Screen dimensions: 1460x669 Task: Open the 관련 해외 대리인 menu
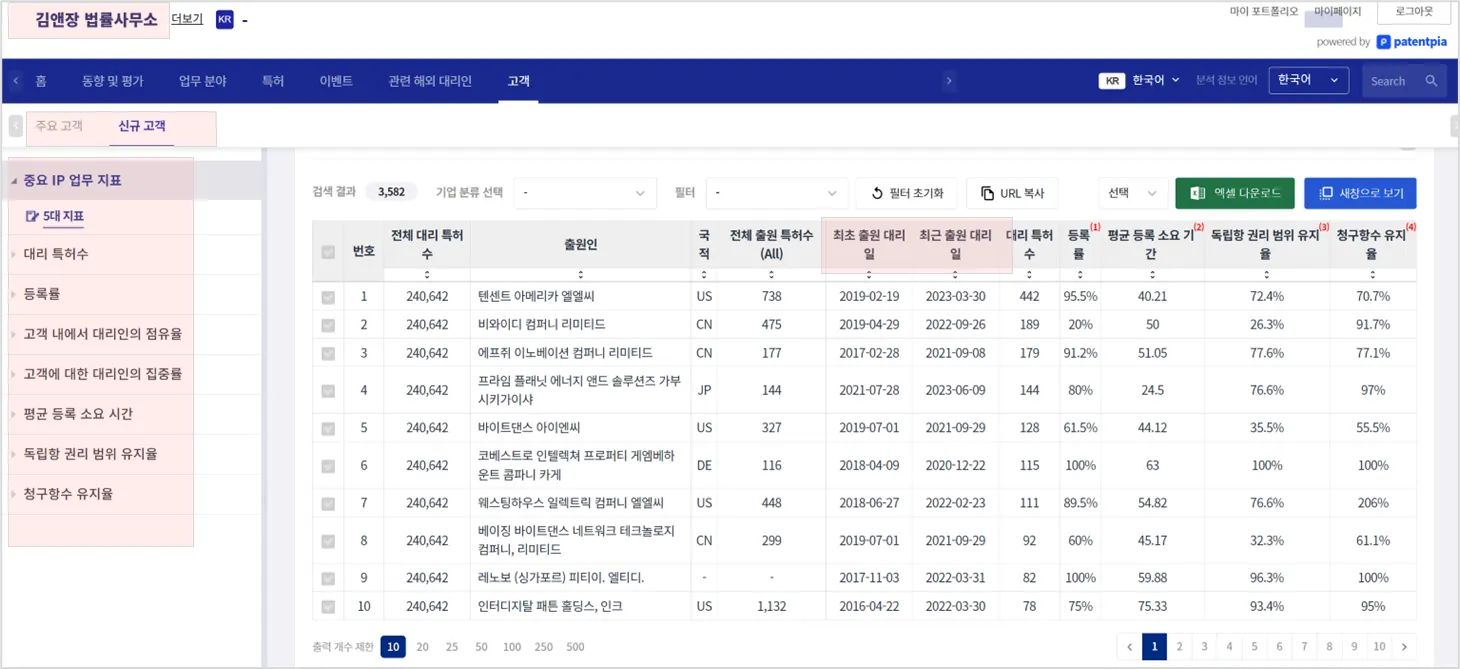[x=429, y=81]
